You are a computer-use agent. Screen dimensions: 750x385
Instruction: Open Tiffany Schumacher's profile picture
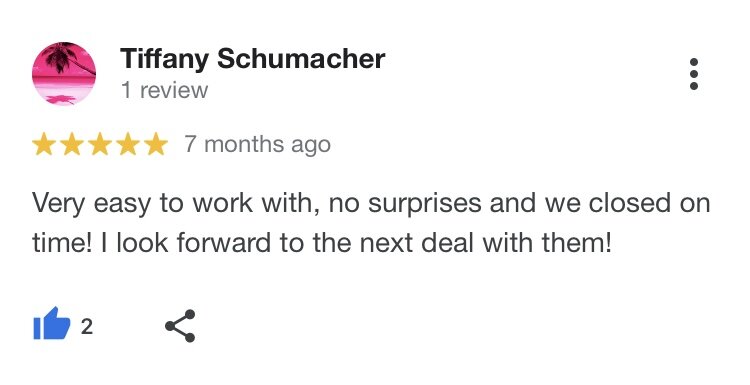pos(64,73)
